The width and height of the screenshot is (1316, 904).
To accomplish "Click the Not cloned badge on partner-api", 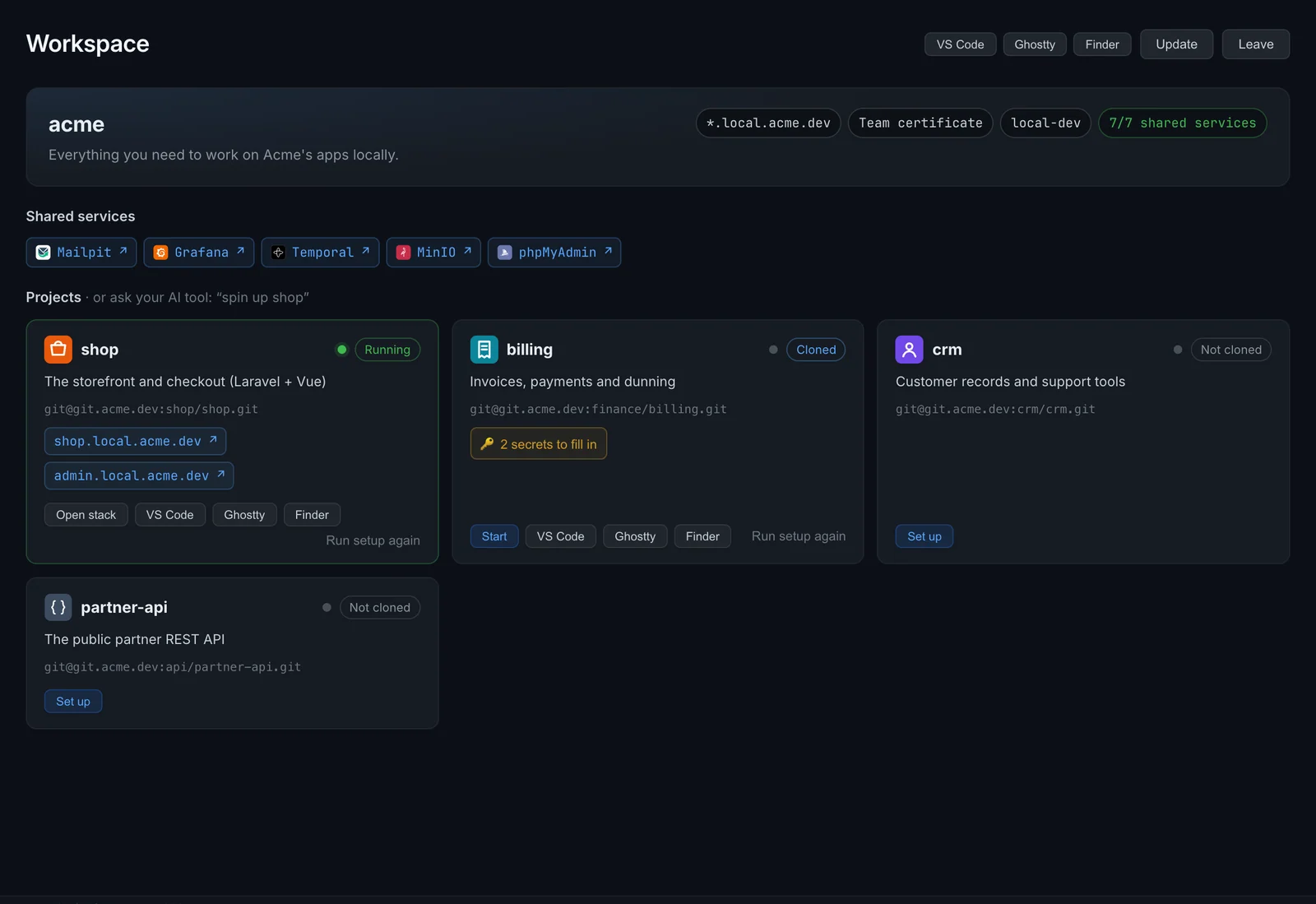I will [380, 607].
